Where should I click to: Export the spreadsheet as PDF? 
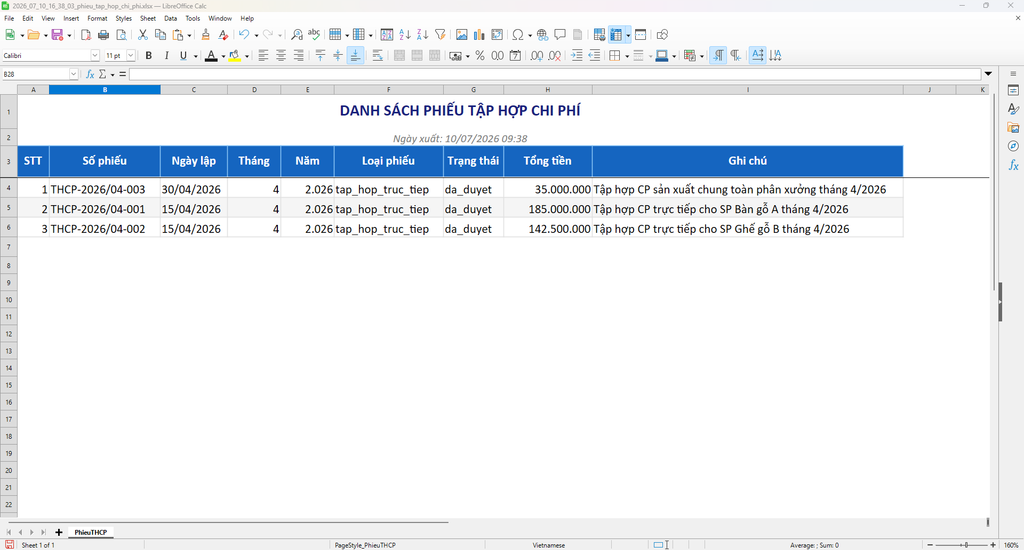(86, 35)
